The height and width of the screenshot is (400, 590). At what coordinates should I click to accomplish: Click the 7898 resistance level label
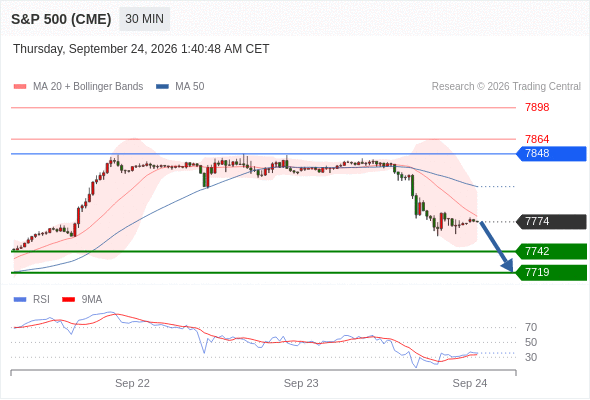pos(537,108)
